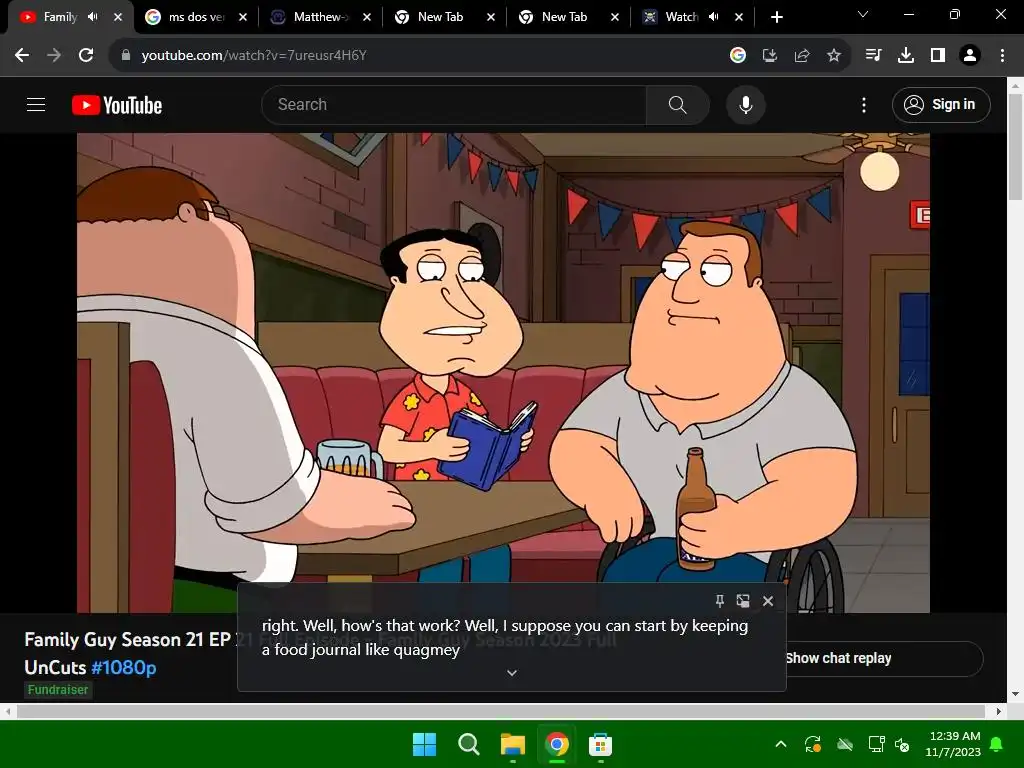Screen dimensions: 1024x768
Task: Bookmark this tab with star icon
Action: point(834,56)
